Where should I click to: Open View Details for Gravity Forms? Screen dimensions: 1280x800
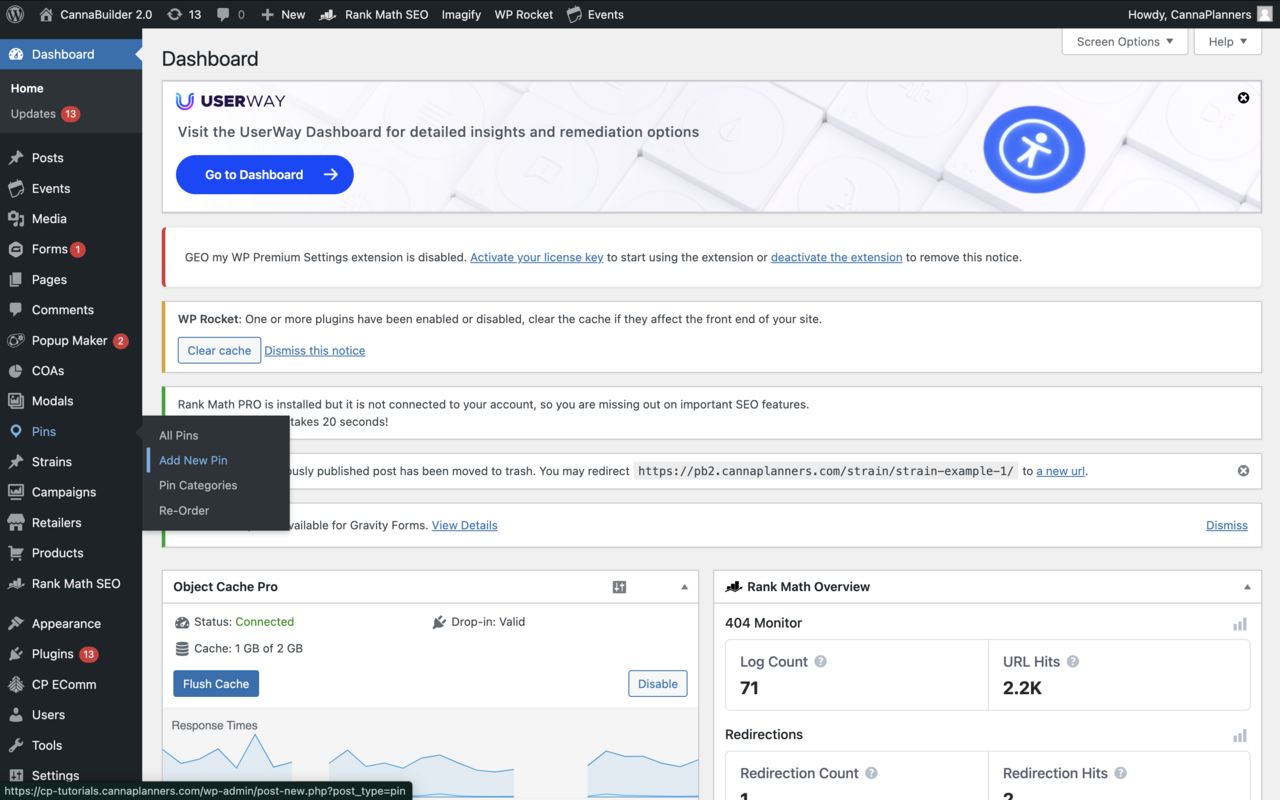pos(464,525)
